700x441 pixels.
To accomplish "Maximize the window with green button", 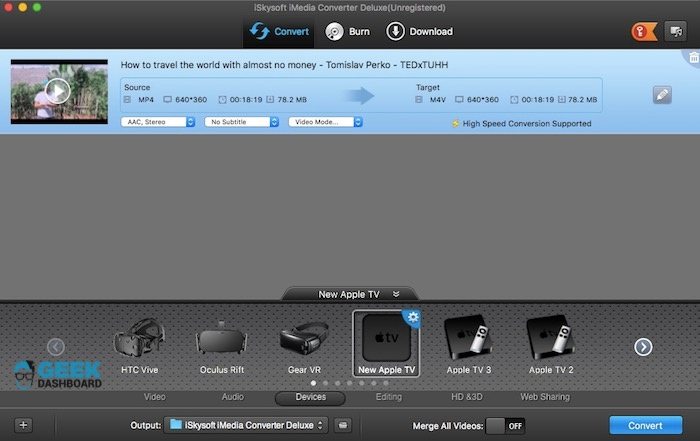I will click(37, 7).
